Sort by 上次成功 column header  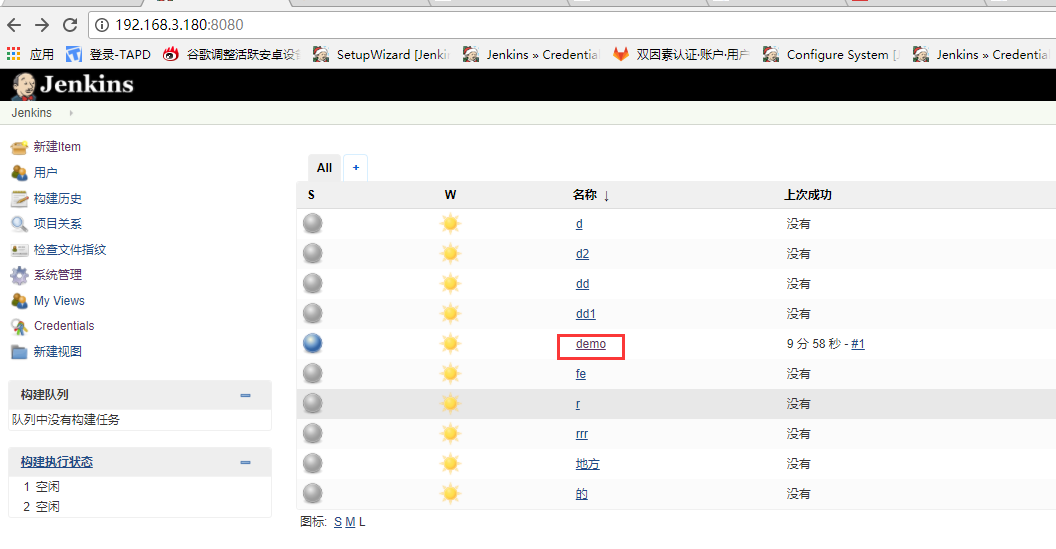pos(807,195)
